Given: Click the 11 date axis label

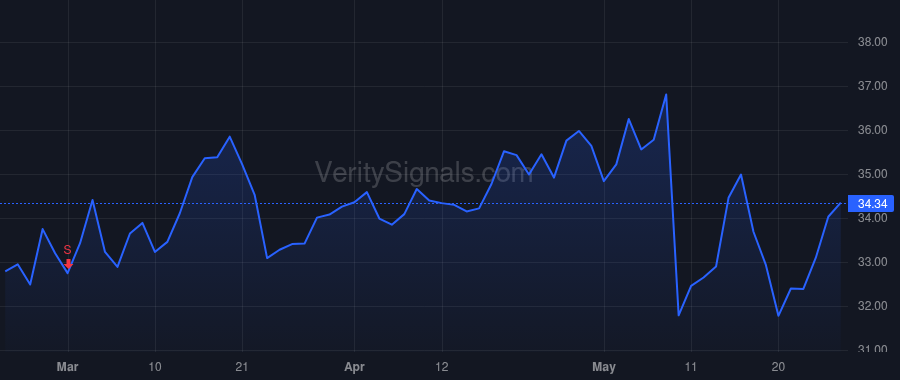Looking at the screenshot, I should (691, 367).
